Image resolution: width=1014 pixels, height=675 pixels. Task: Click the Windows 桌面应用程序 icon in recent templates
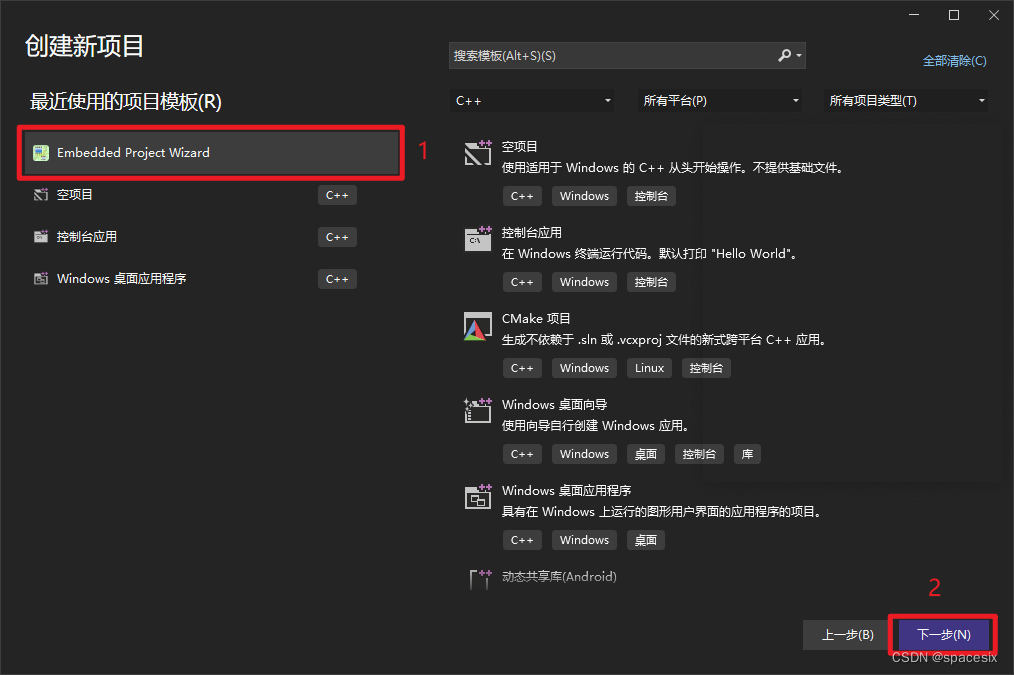41,279
